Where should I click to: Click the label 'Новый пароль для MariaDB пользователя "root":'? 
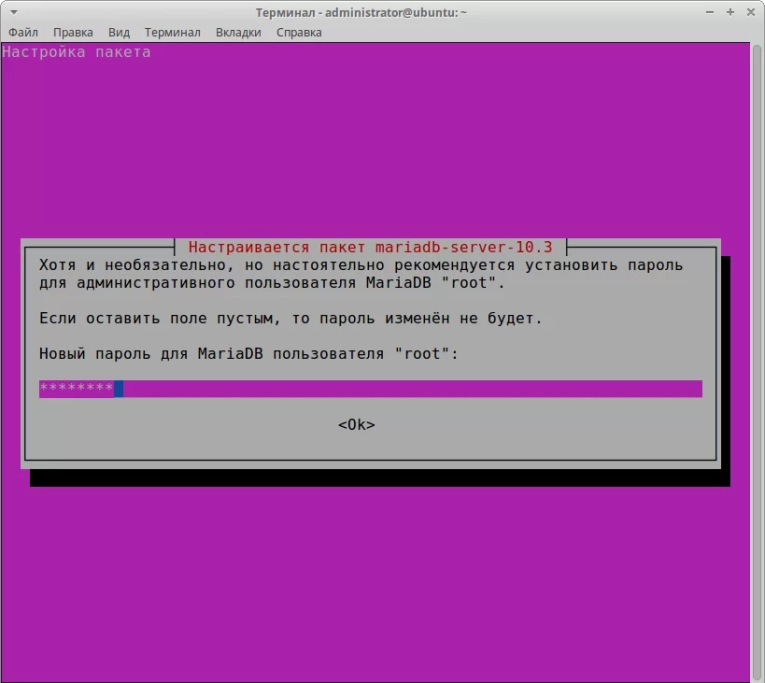tap(249, 354)
